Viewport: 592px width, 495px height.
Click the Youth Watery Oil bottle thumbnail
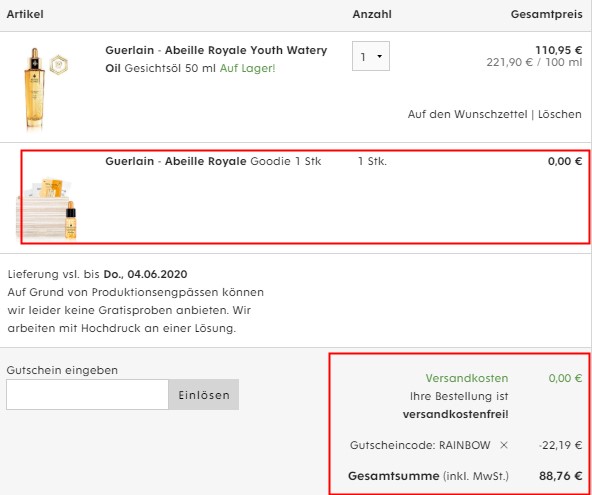click(35, 88)
